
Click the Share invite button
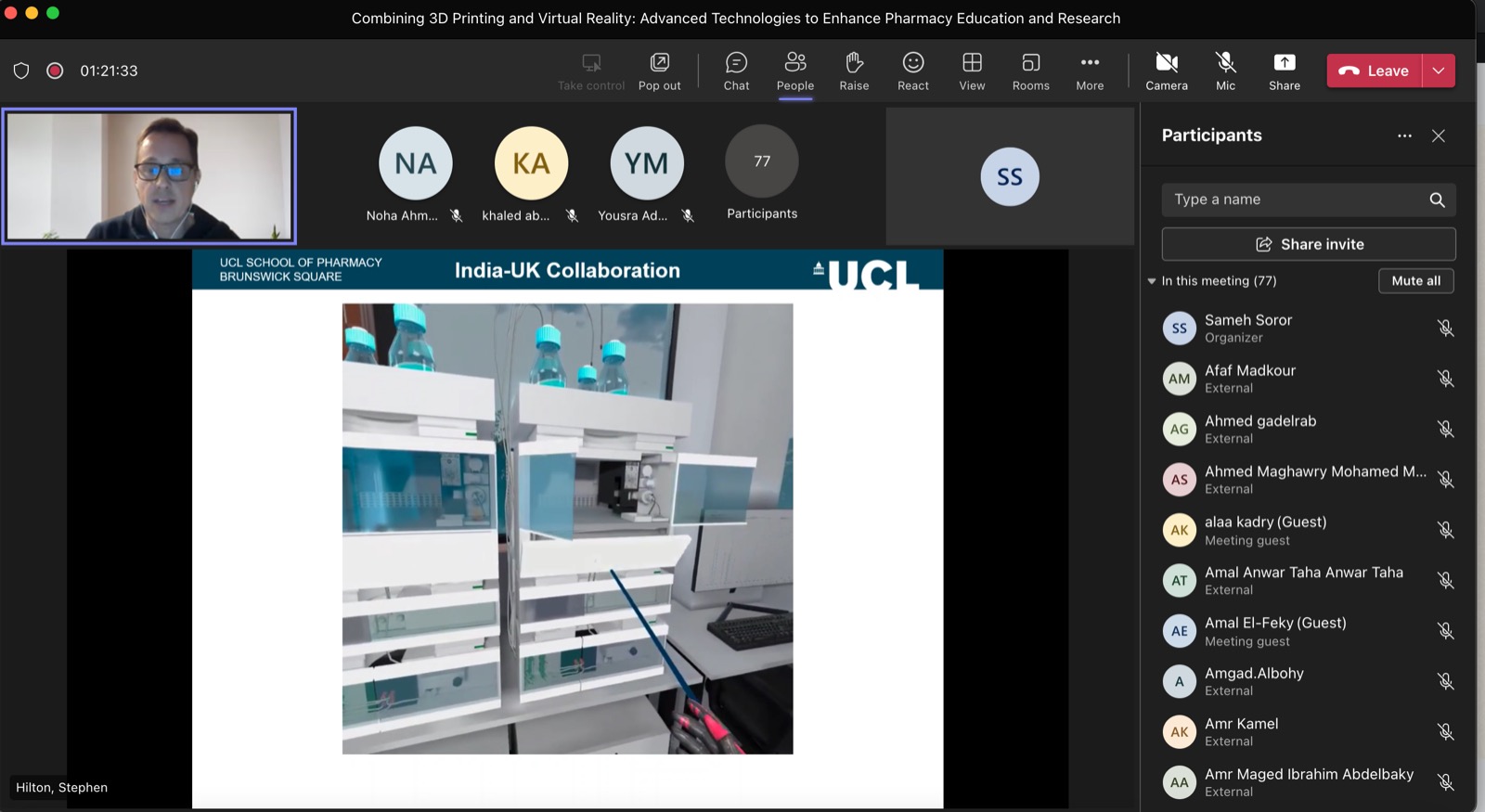point(1308,244)
